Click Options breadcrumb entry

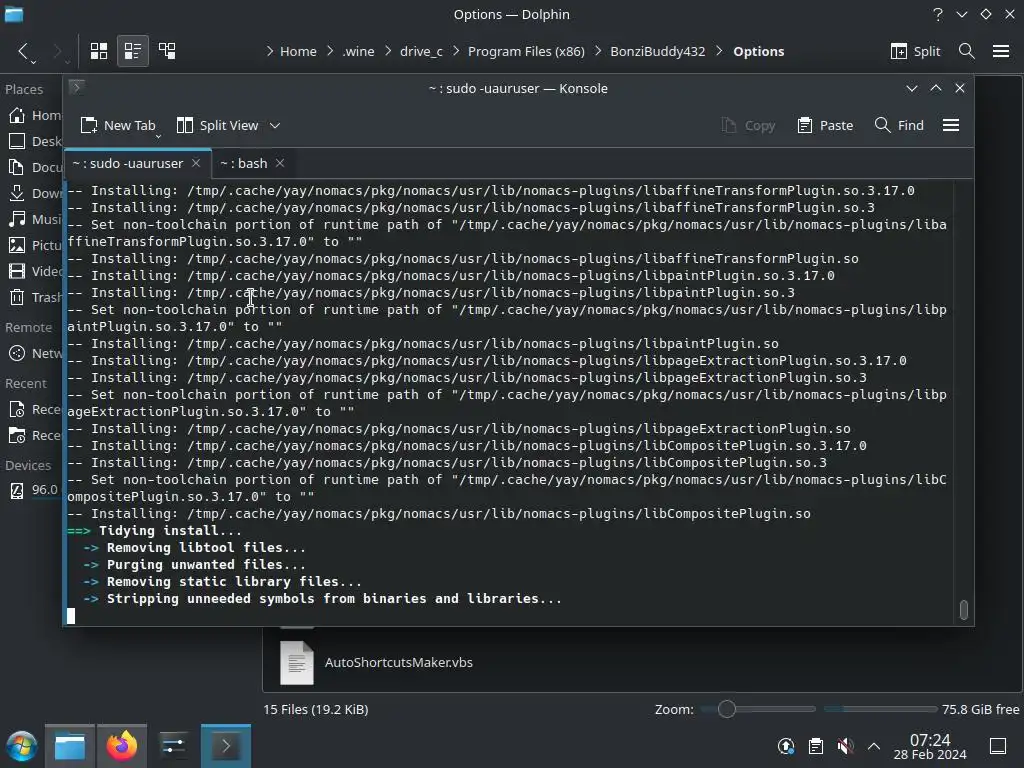pyautogui.click(x=758, y=51)
